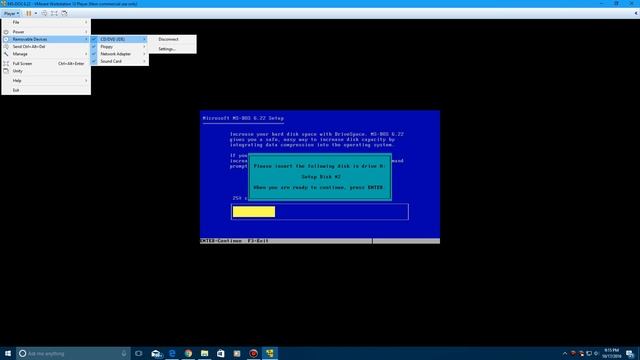Expand the Help submenu arrow

coord(86,80)
